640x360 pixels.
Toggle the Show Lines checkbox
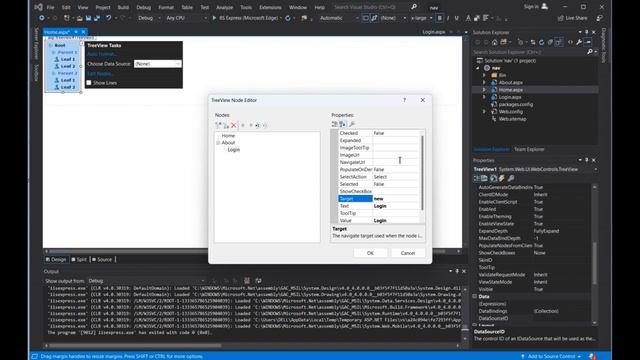pos(89,83)
